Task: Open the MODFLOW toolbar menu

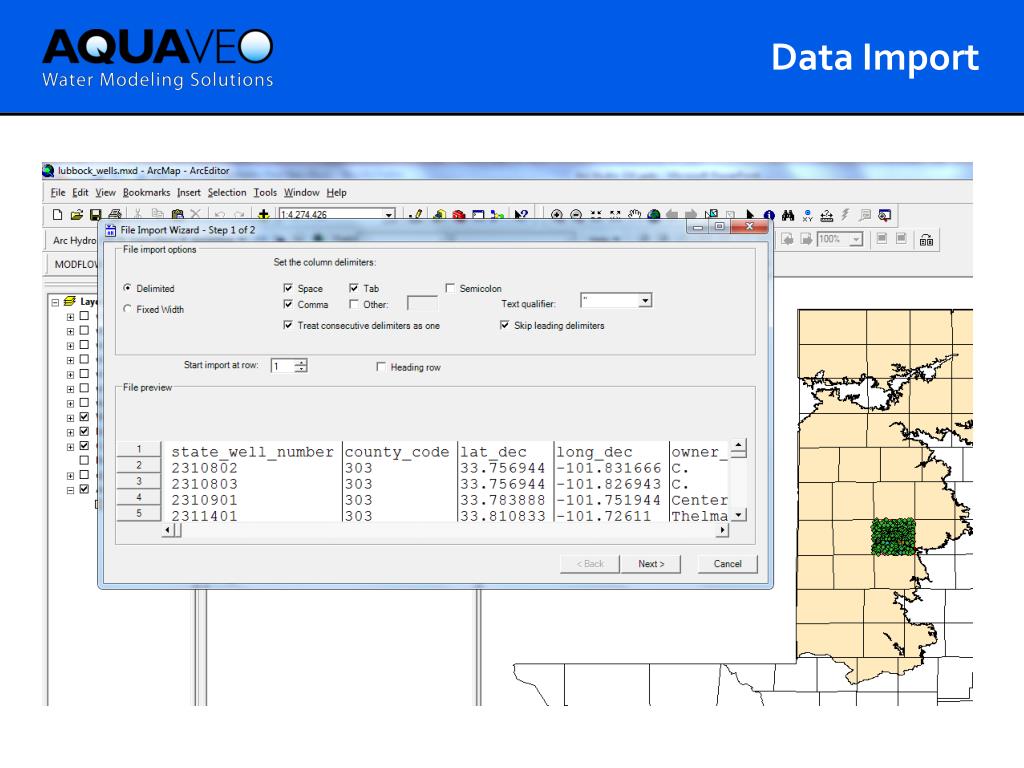Action: 76,264
